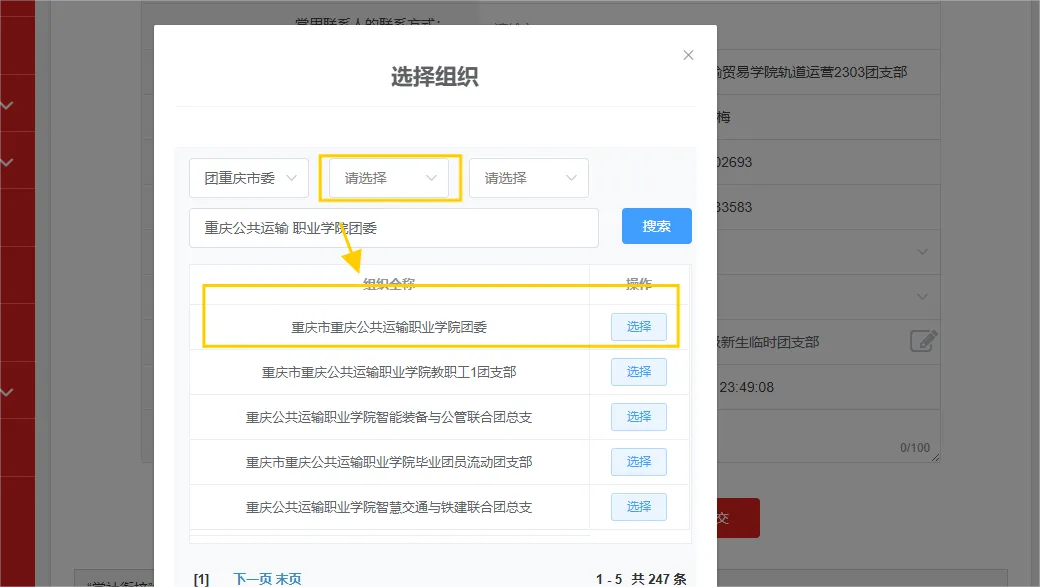Jump to 末页 in pagination
This screenshot has height=587, width=1040.
click(x=289, y=579)
